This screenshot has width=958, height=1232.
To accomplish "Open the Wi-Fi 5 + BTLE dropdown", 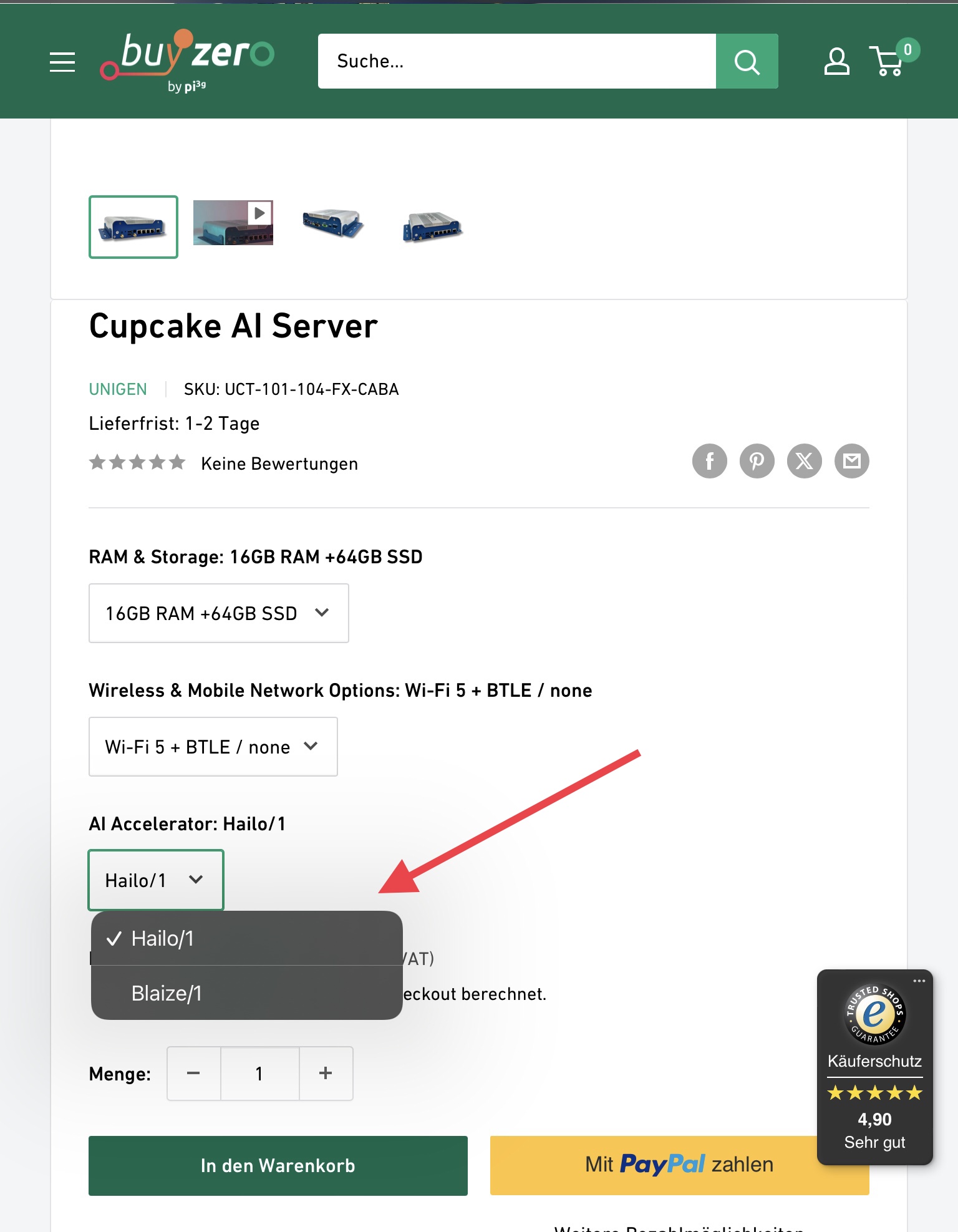I will pos(213,747).
